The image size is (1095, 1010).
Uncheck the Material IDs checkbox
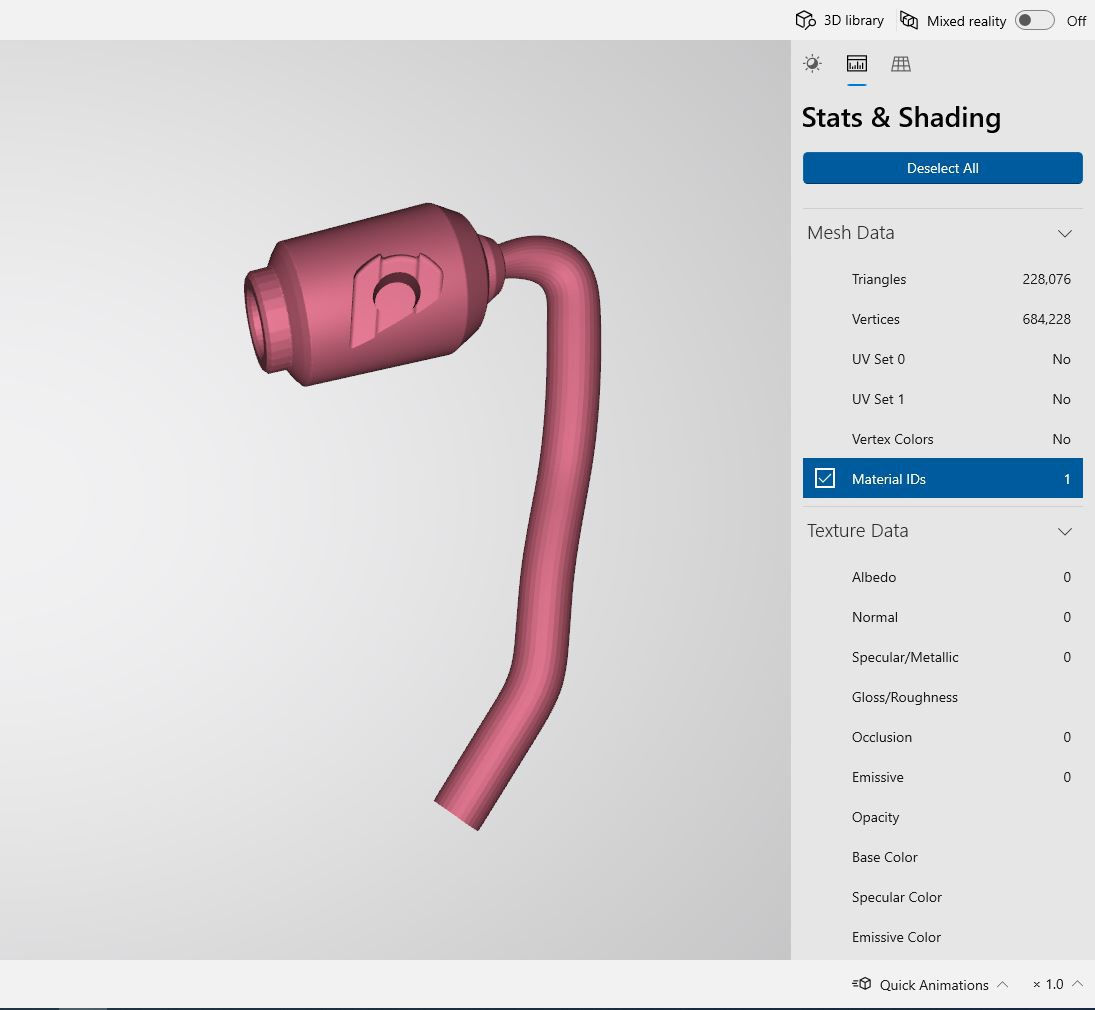[825, 478]
